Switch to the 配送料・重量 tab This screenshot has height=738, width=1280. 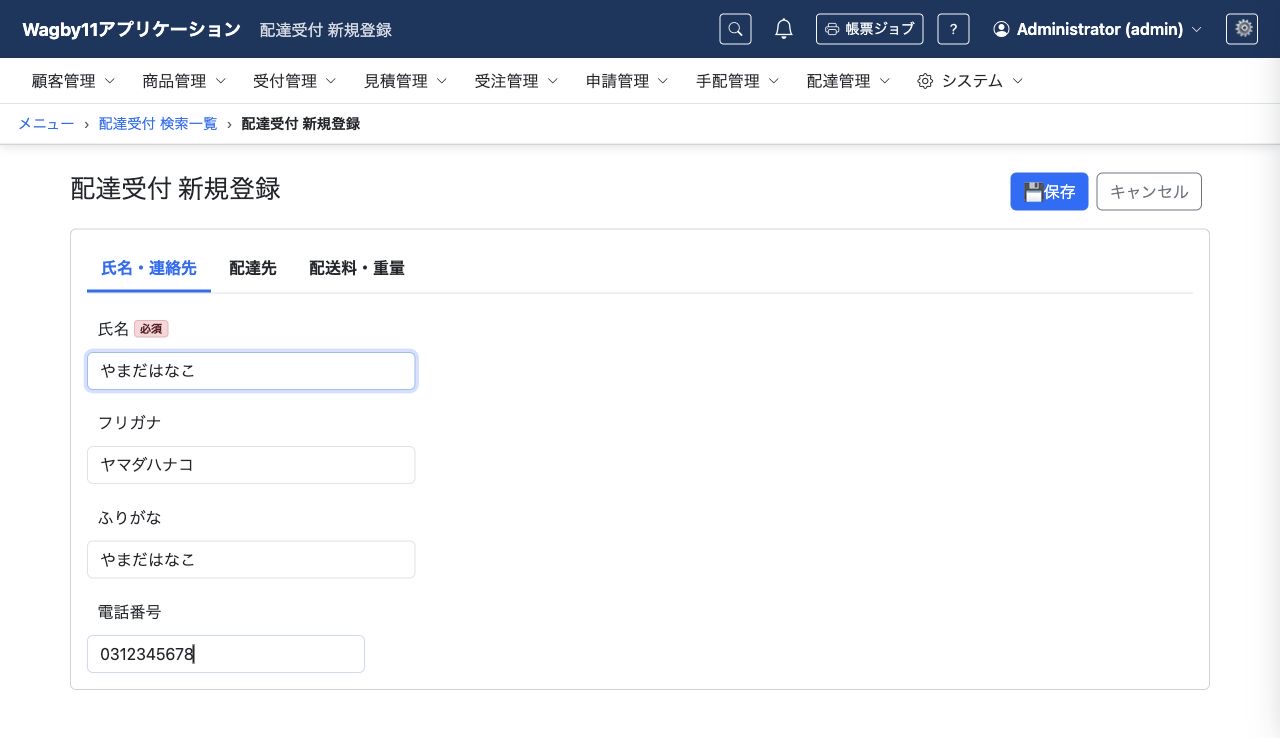pyautogui.click(x=357, y=269)
